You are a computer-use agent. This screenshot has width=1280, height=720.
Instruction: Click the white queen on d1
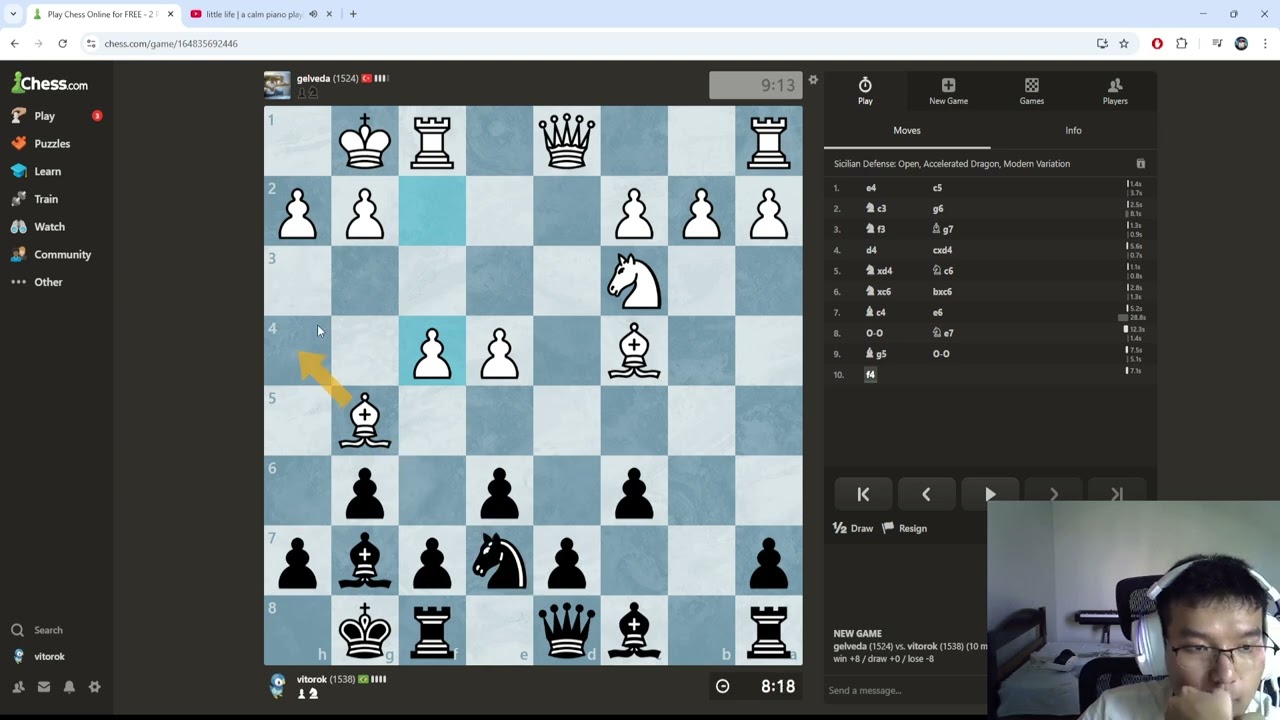567,141
